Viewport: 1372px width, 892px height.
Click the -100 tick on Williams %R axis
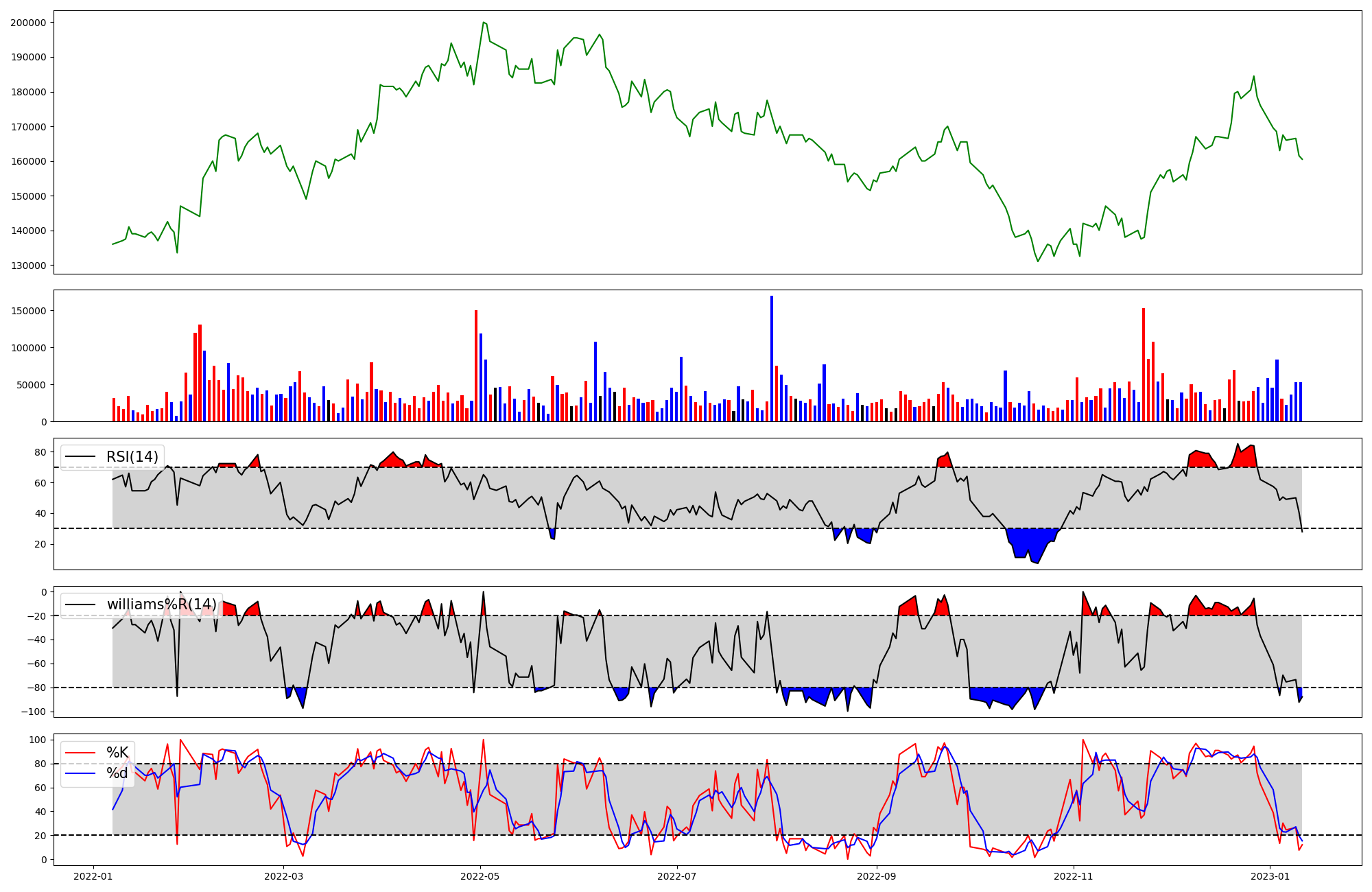(x=34, y=712)
